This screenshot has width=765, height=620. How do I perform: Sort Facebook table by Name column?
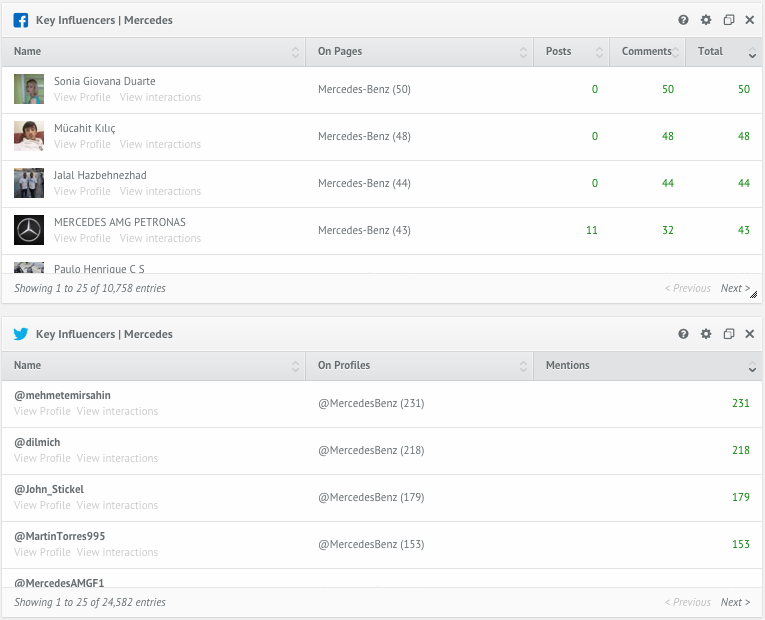153,52
